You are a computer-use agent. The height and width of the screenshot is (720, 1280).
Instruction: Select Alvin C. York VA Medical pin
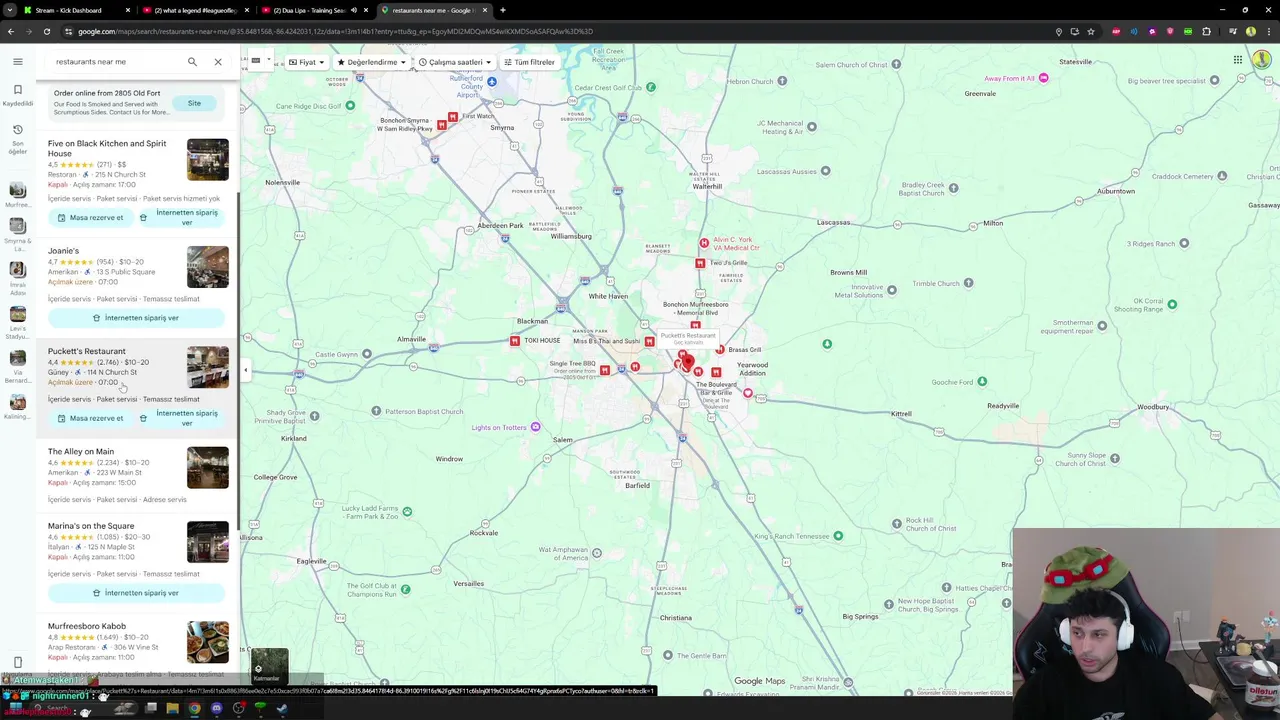[x=704, y=243]
